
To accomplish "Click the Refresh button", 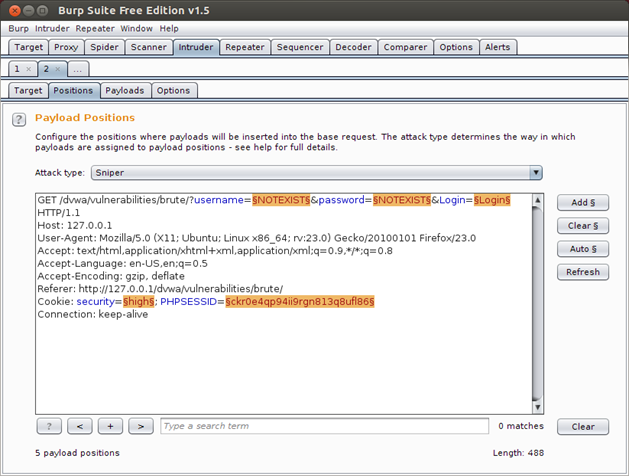I will (x=582, y=272).
